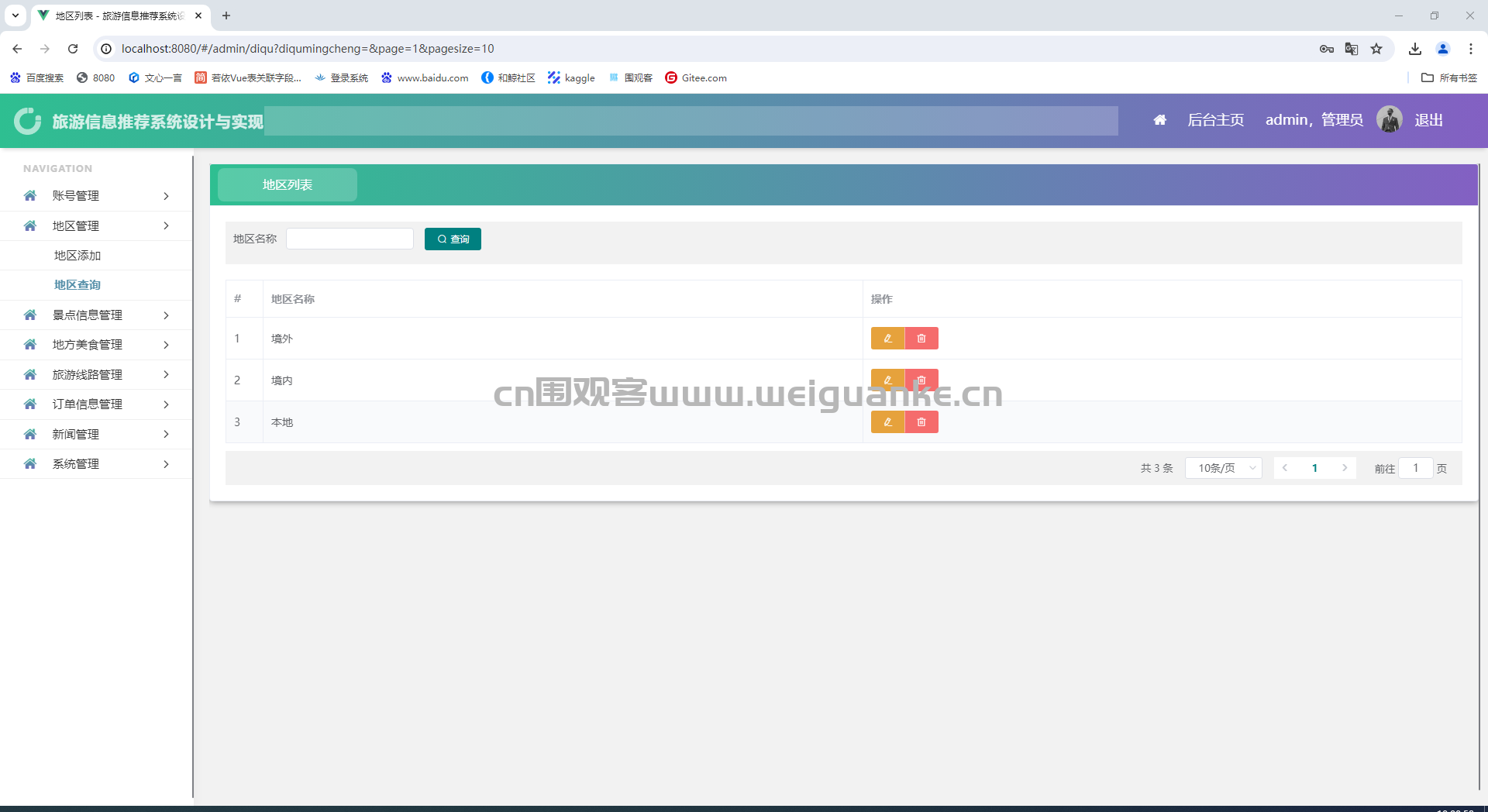Delete the 本地 region row
Image resolution: width=1488 pixels, height=812 pixels.
921,422
